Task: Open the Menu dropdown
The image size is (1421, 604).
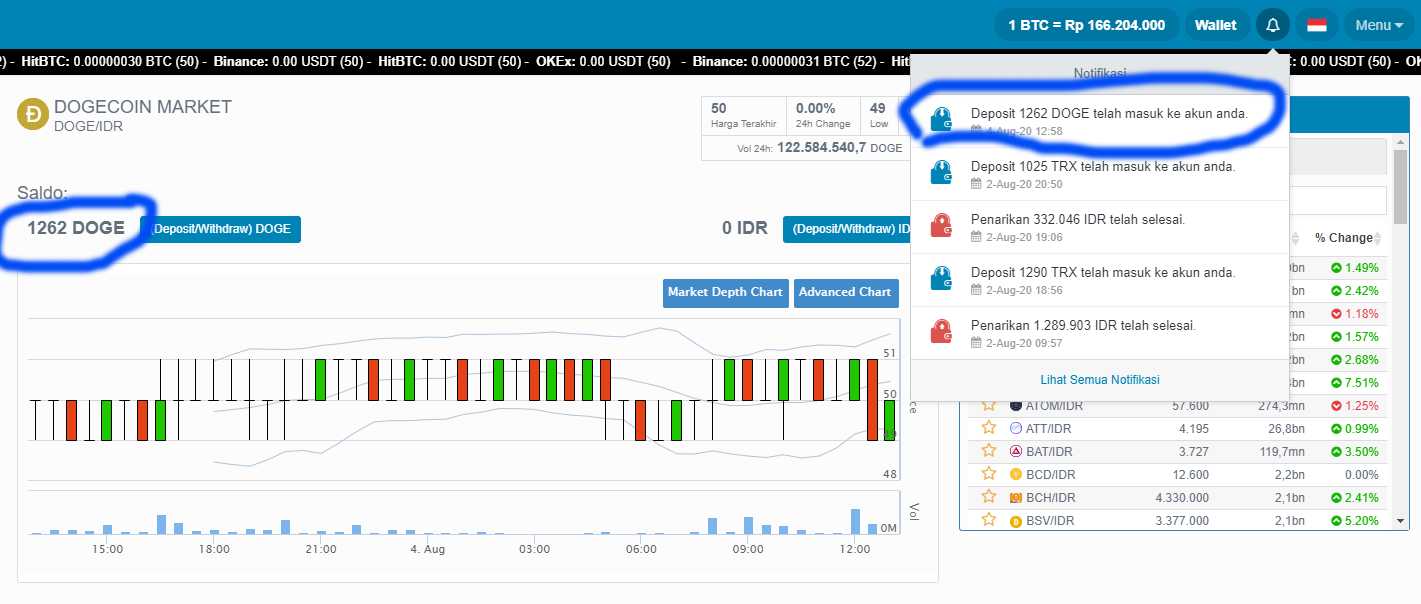Action: click(x=1380, y=25)
